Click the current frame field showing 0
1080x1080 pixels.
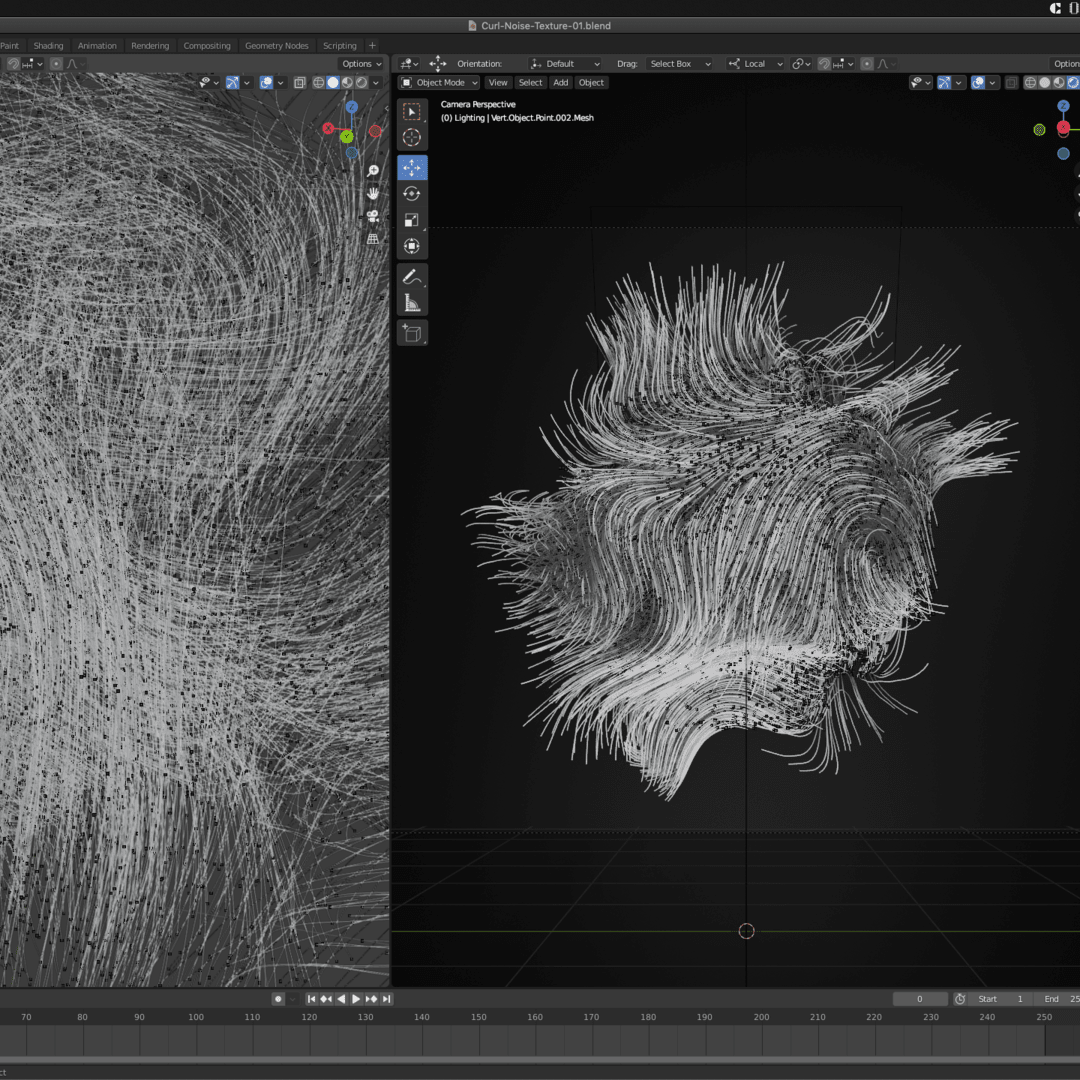coord(919,999)
